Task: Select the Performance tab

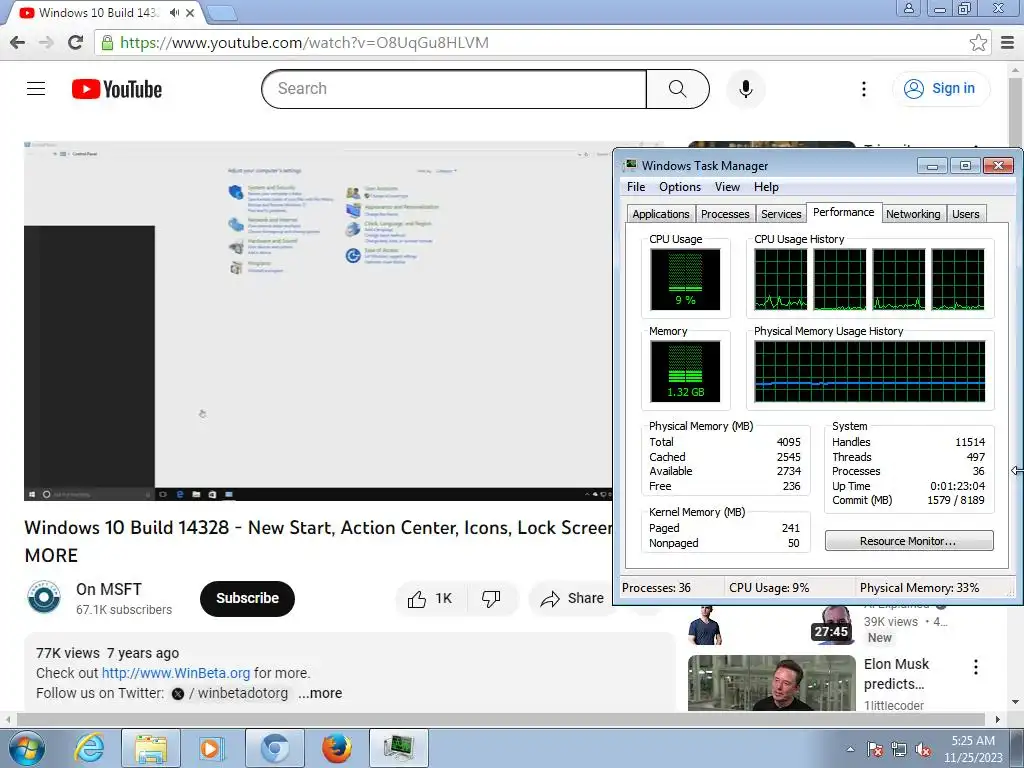Action: tap(843, 212)
